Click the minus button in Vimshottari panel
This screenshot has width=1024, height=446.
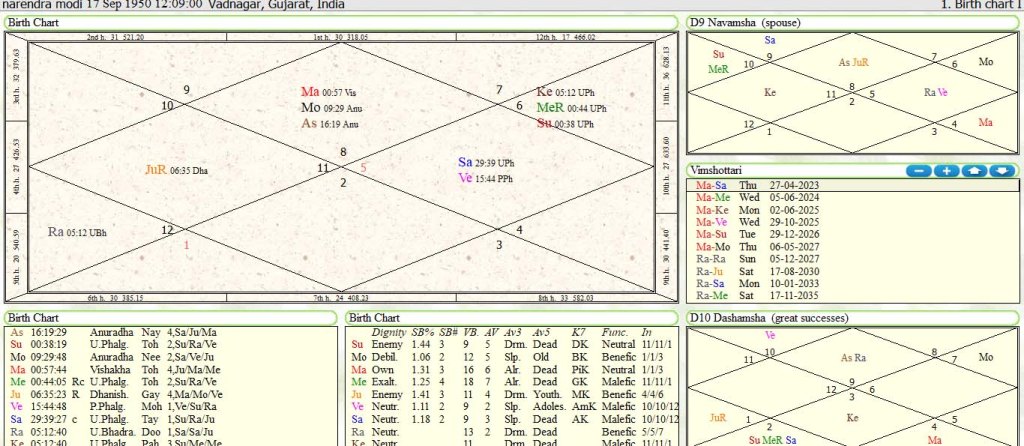pyautogui.click(x=919, y=171)
